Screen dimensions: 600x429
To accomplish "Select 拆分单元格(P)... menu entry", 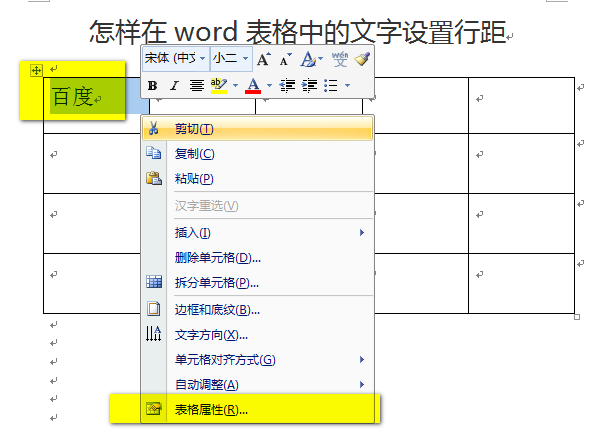I will pos(257,283).
